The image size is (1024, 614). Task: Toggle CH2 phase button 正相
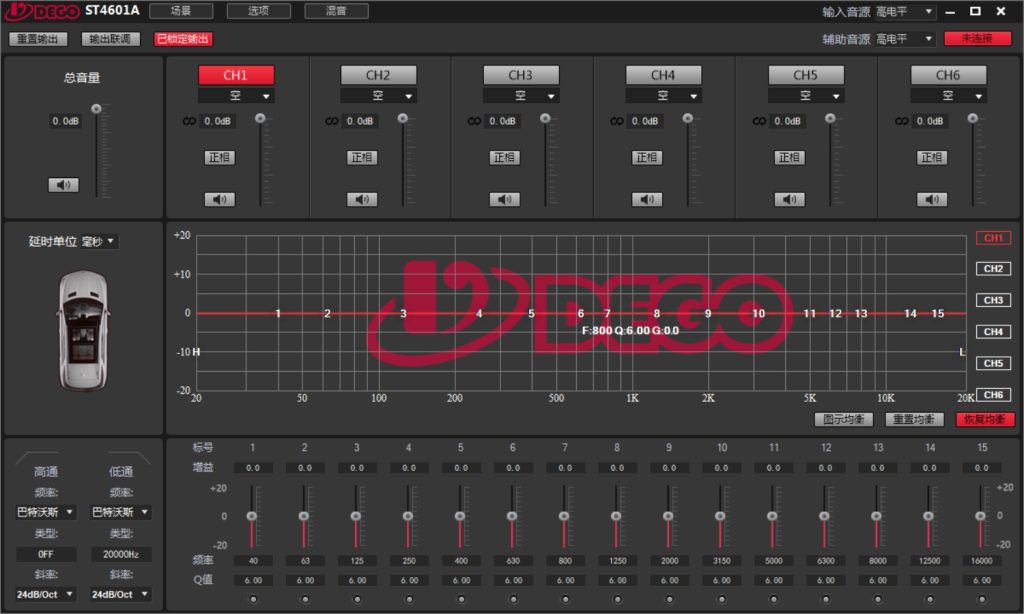click(x=362, y=157)
